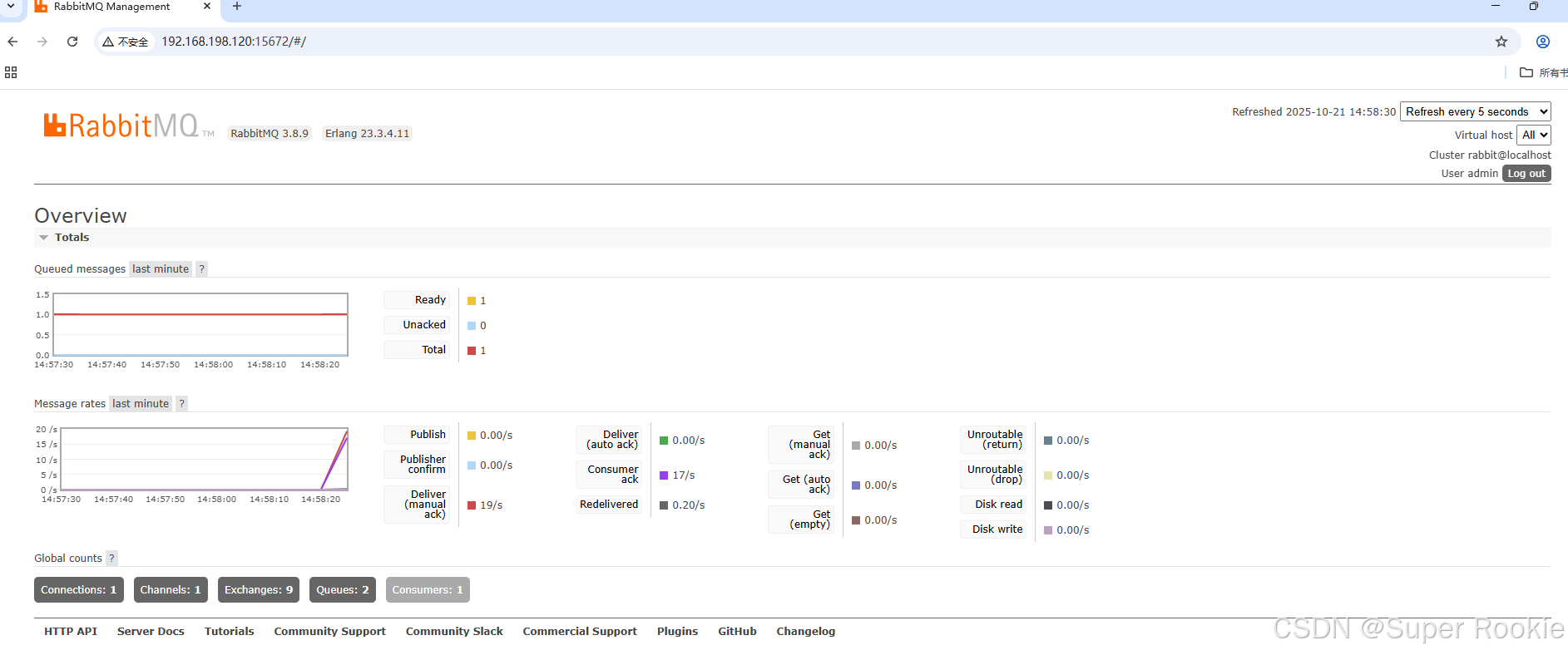Open the tab search dropdown arrow
This screenshot has width=1568, height=655.
tap(11, 7)
